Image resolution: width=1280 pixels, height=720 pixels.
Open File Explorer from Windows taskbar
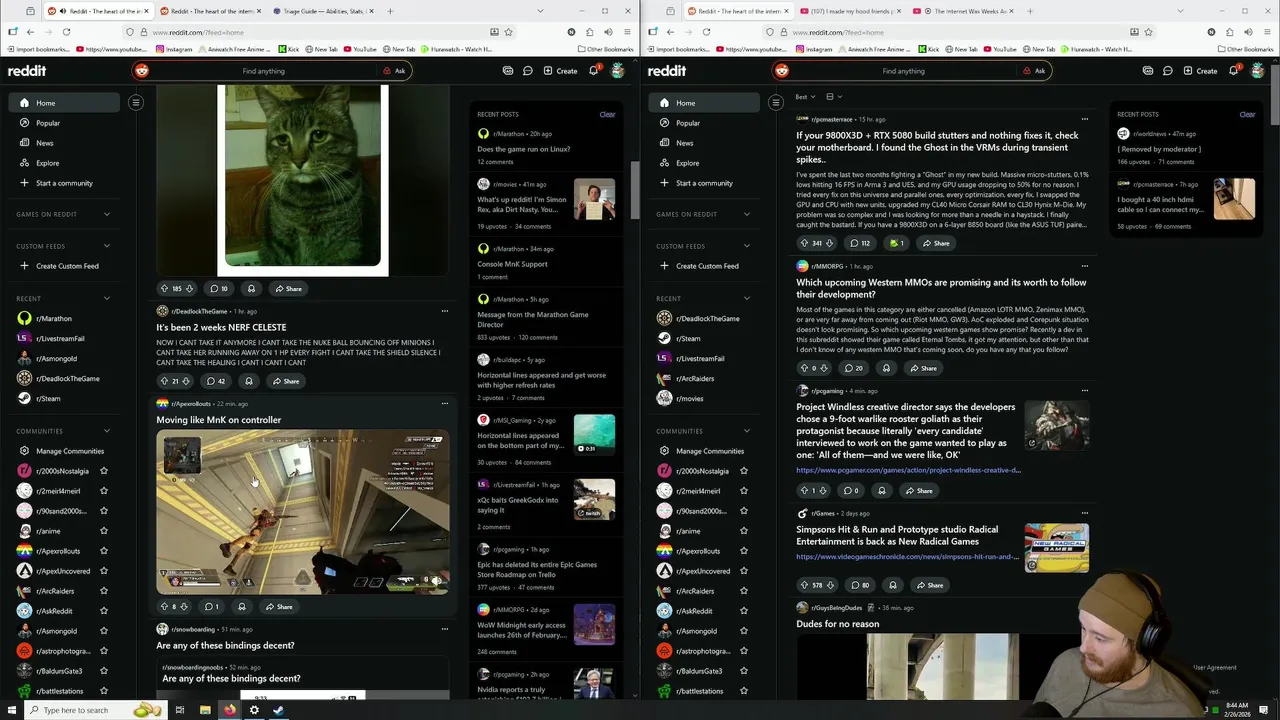point(205,710)
